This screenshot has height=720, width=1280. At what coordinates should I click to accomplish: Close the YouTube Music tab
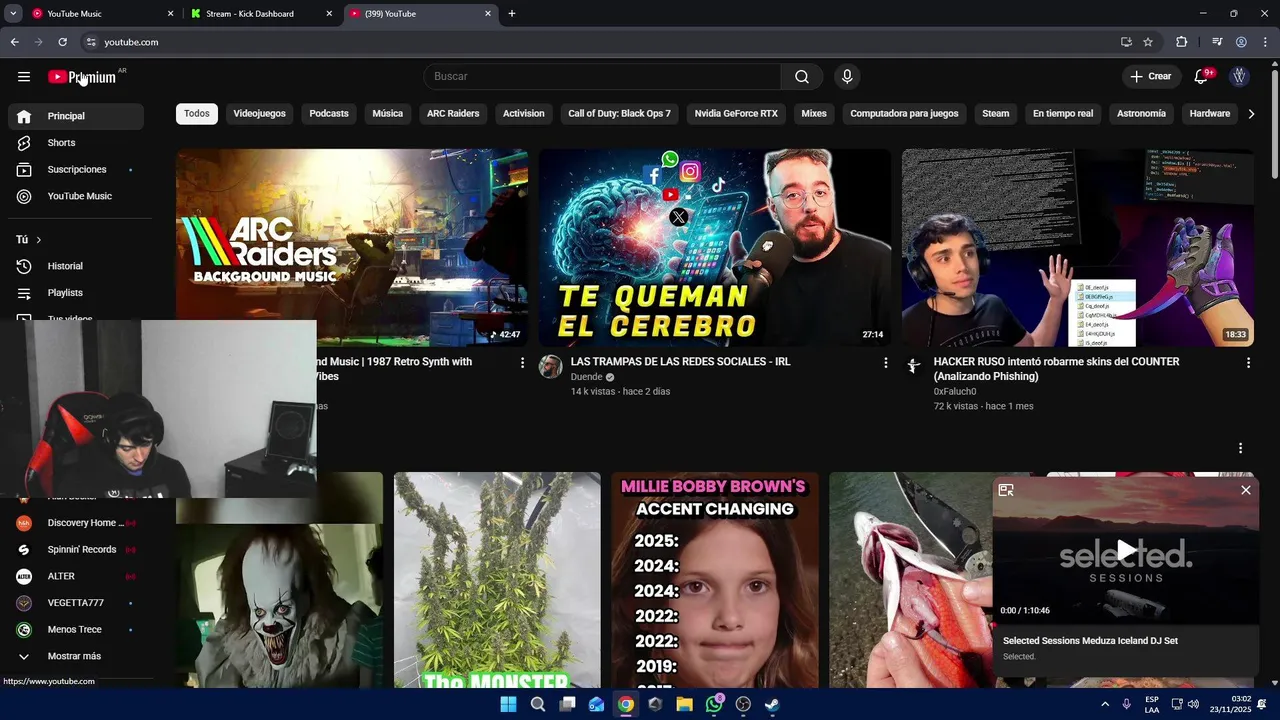click(170, 14)
